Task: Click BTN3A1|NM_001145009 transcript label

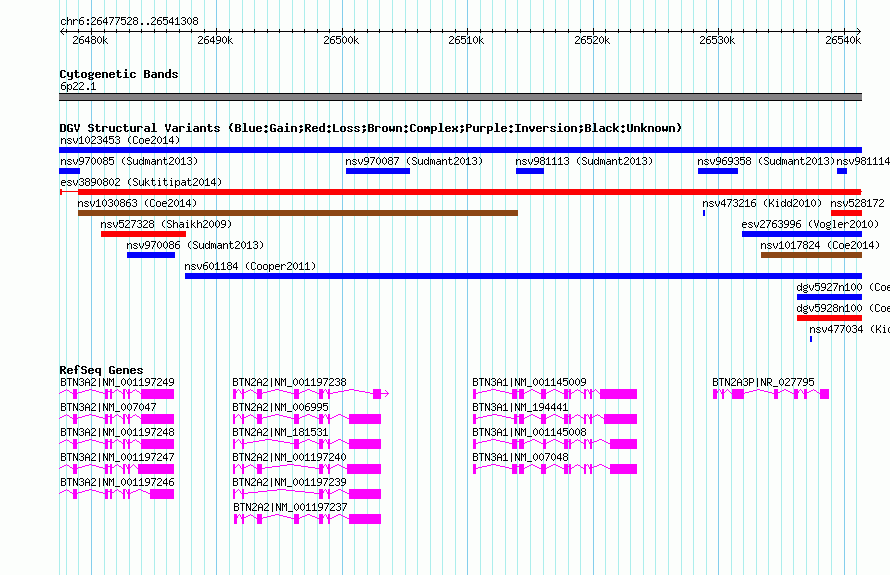Action: [530, 382]
